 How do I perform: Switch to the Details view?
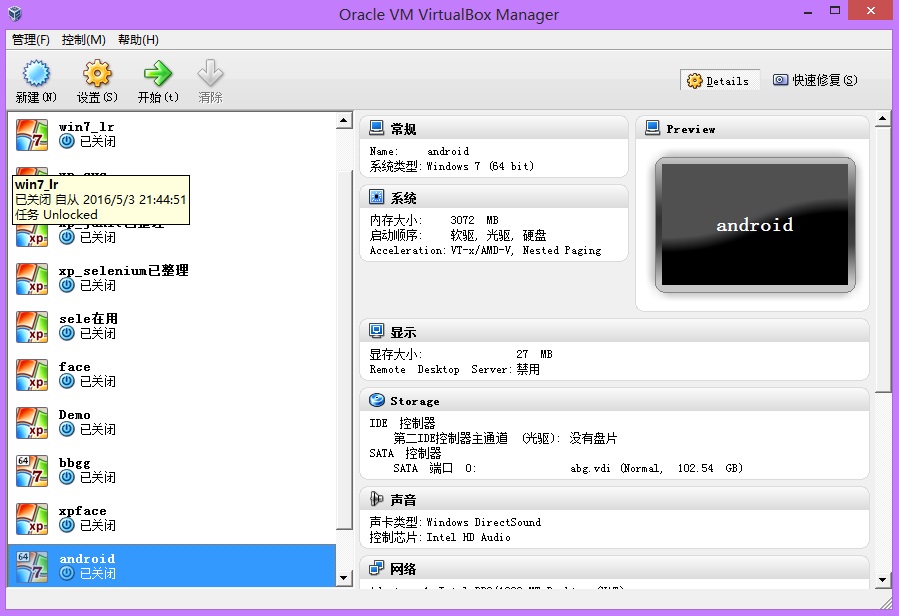pos(720,81)
